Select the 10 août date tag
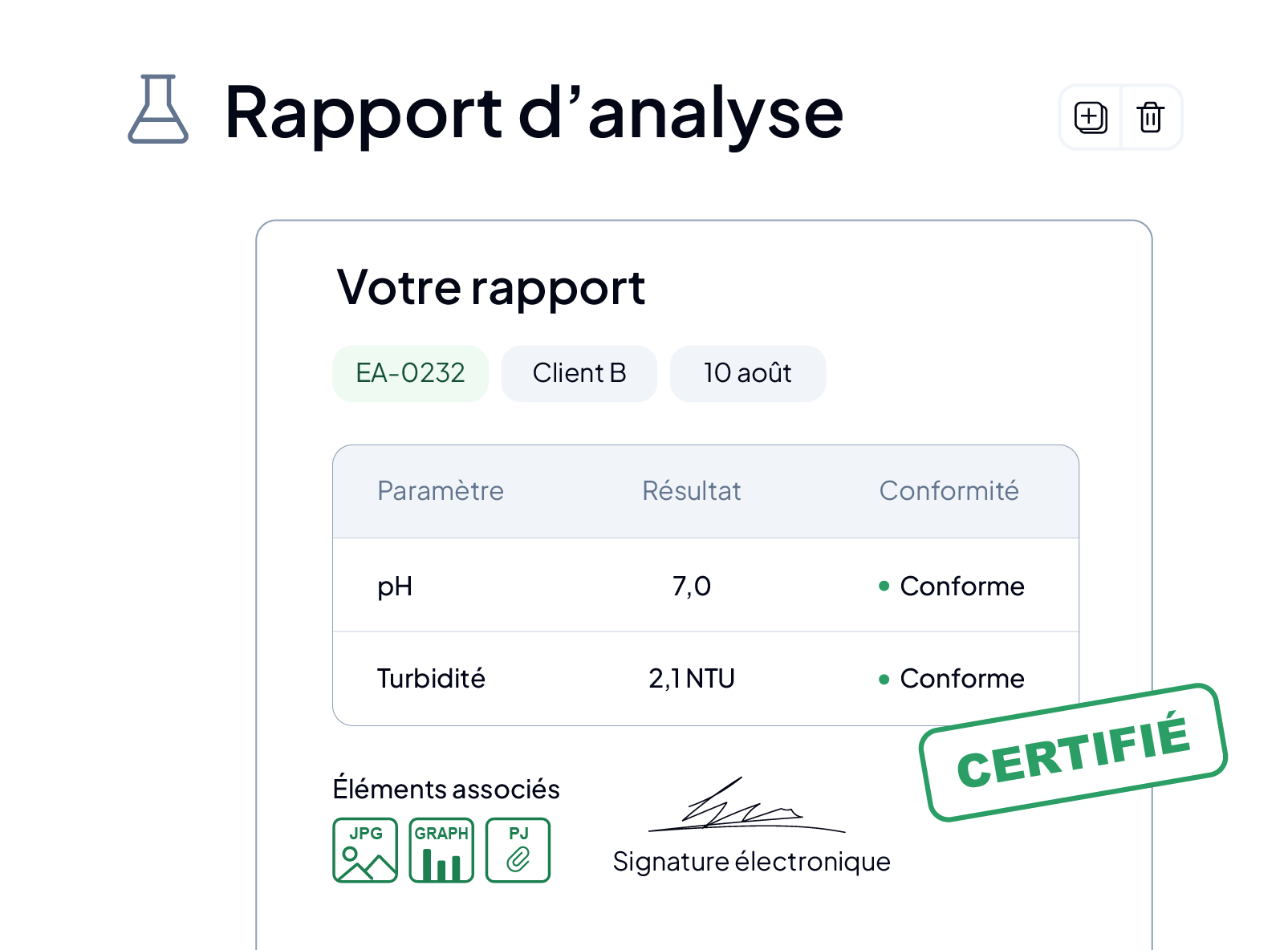The width and height of the screenshot is (1288, 950). coord(748,374)
